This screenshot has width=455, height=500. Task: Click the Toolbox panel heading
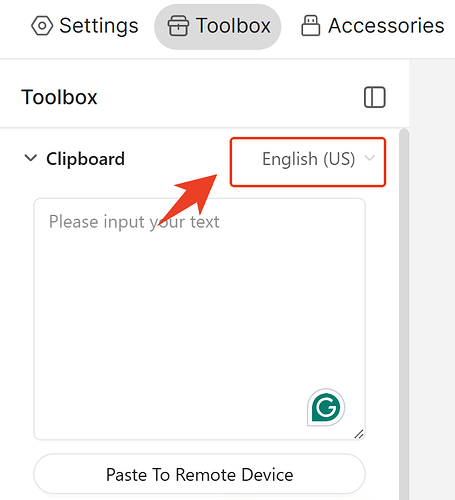coord(59,97)
